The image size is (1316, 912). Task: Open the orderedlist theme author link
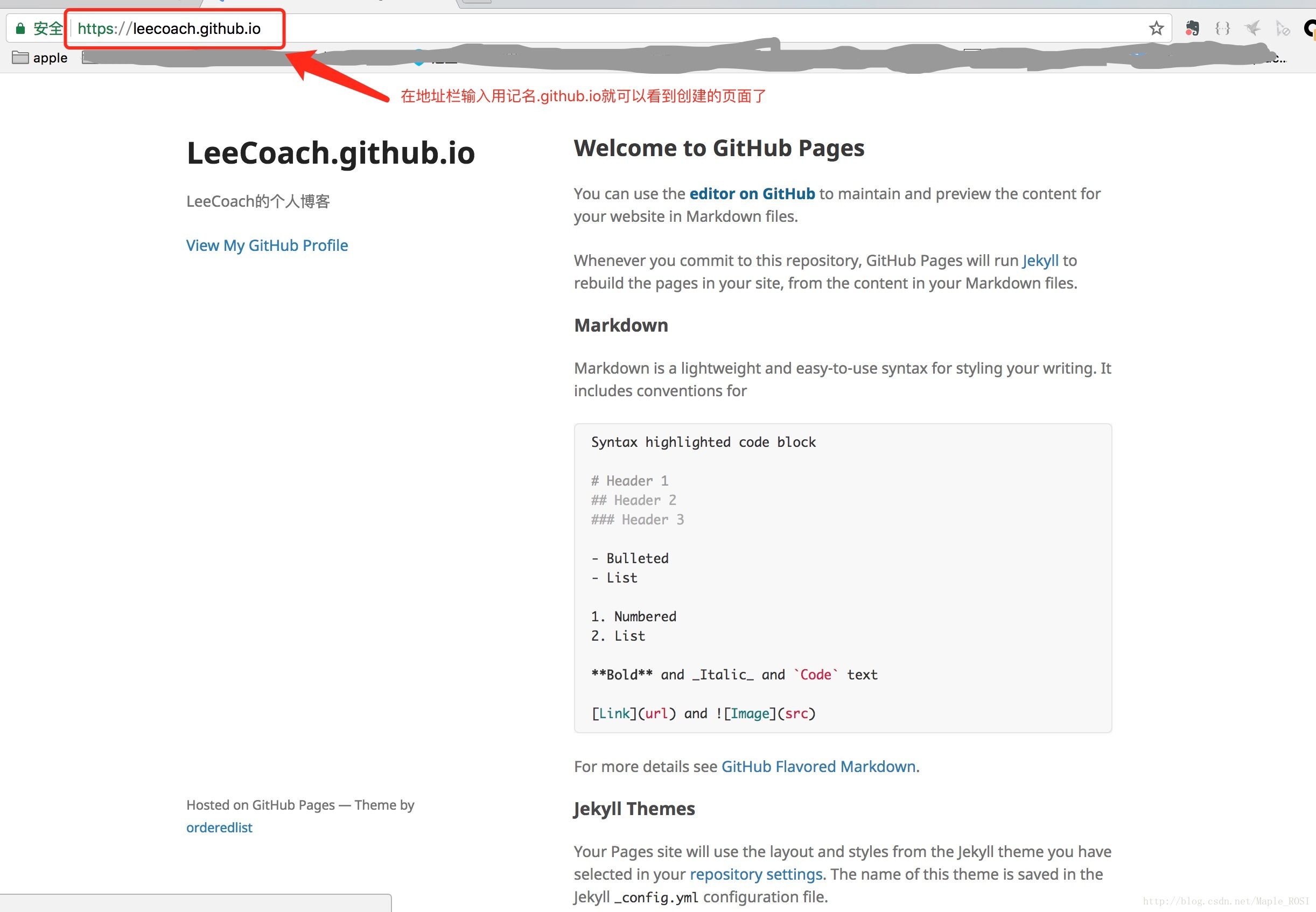point(220,827)
